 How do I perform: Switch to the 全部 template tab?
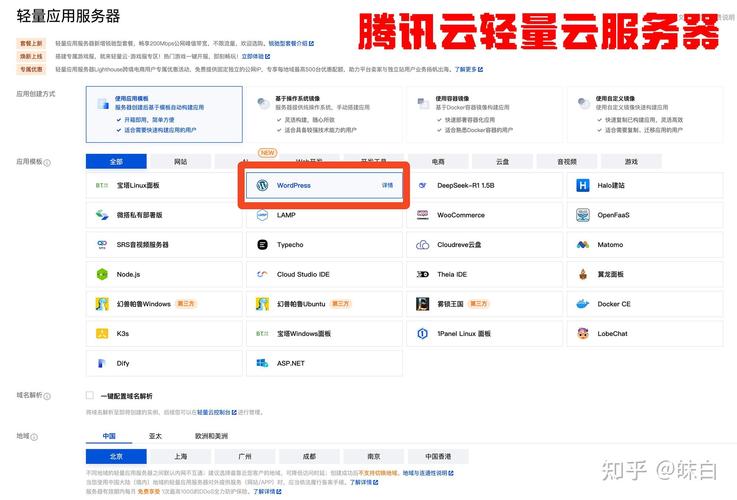pyautogui.click(x=116, y=161)
